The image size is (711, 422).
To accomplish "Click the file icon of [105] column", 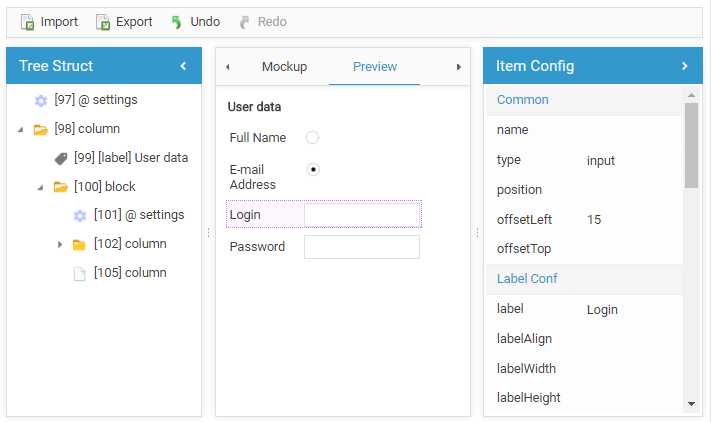I will [80, 274].
